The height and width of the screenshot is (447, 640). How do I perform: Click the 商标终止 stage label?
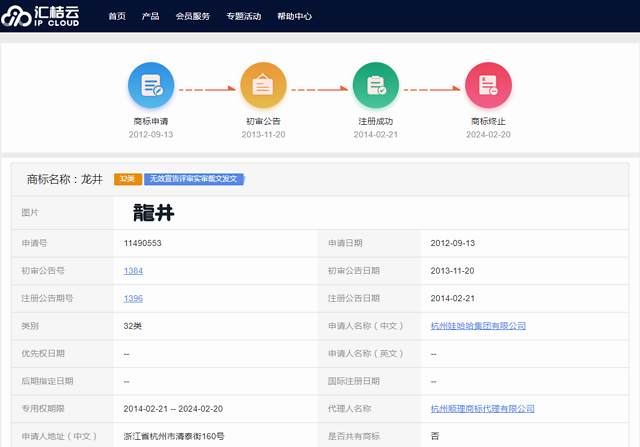tap(488, 121)
